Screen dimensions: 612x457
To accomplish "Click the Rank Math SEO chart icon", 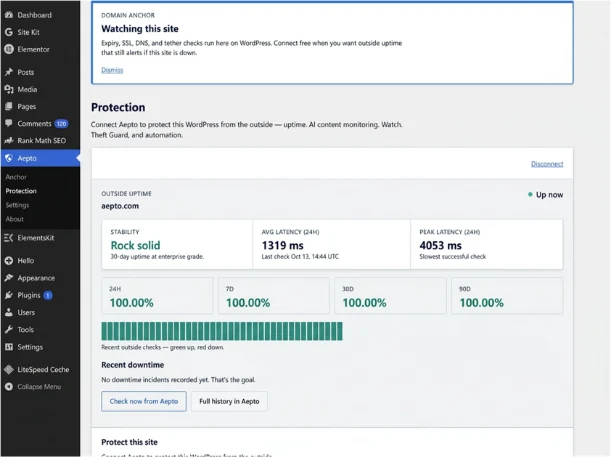I will [9, 140].
